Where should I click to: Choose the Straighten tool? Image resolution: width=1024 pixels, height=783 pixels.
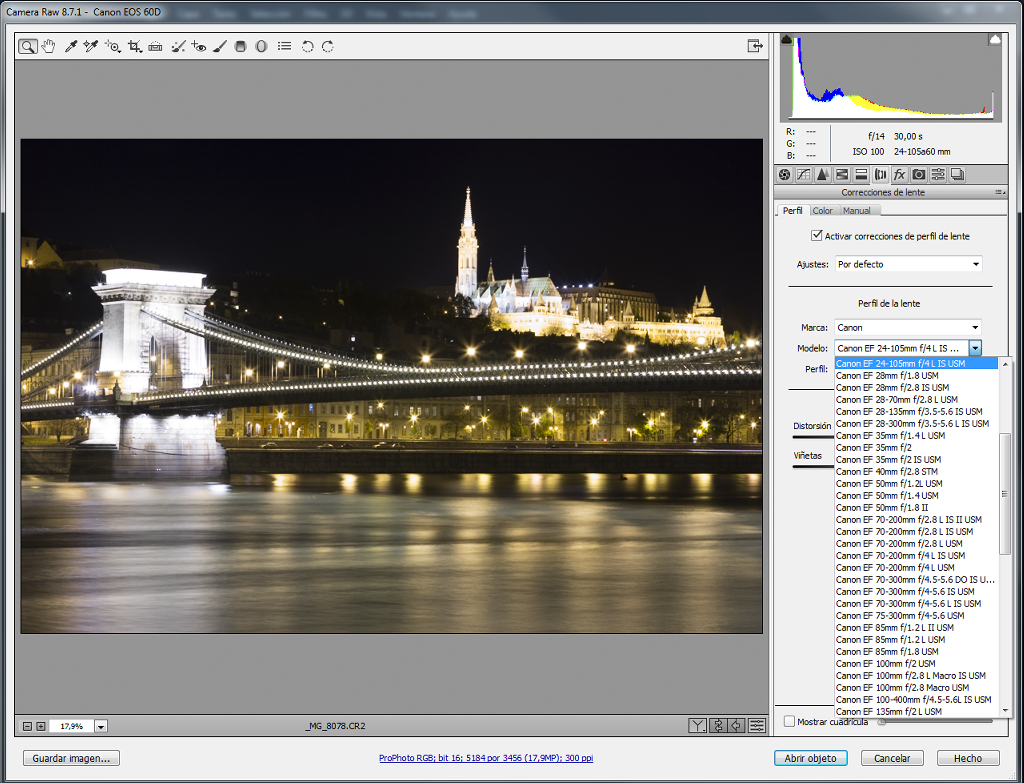[x=155, y=46]
